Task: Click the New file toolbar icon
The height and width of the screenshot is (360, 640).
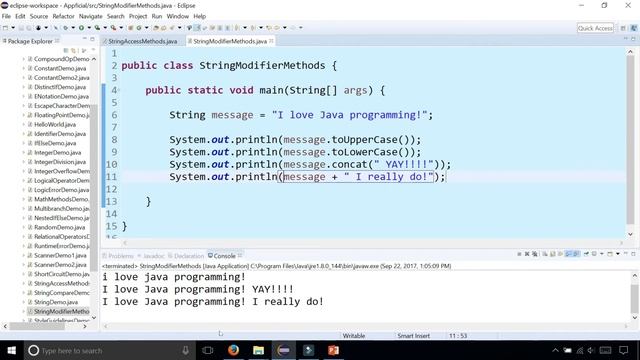Action: pos(5,28)
